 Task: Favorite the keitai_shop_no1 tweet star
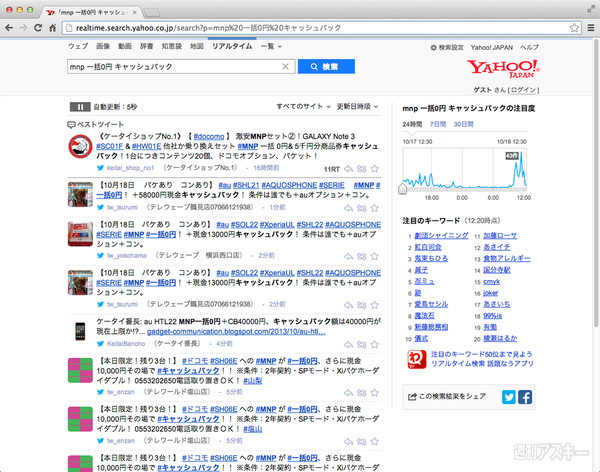tap(375, 169)
